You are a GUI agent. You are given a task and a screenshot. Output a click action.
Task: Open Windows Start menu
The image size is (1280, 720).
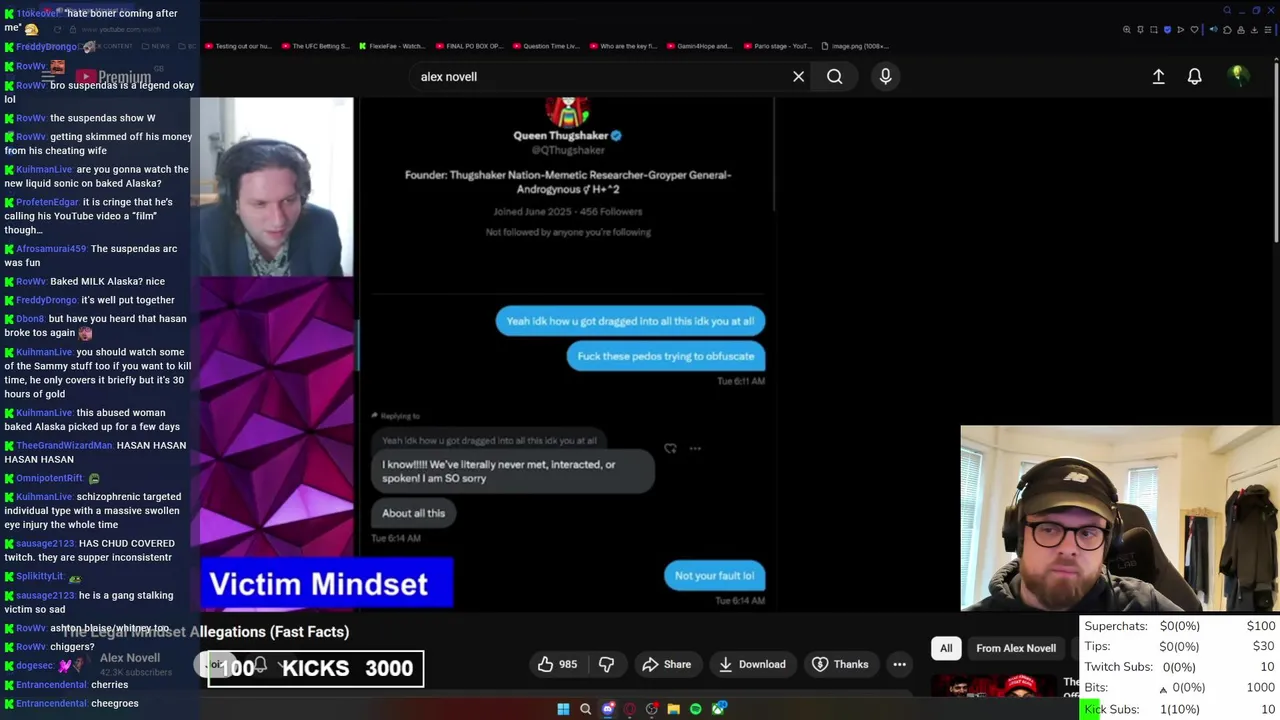(563, 709)
